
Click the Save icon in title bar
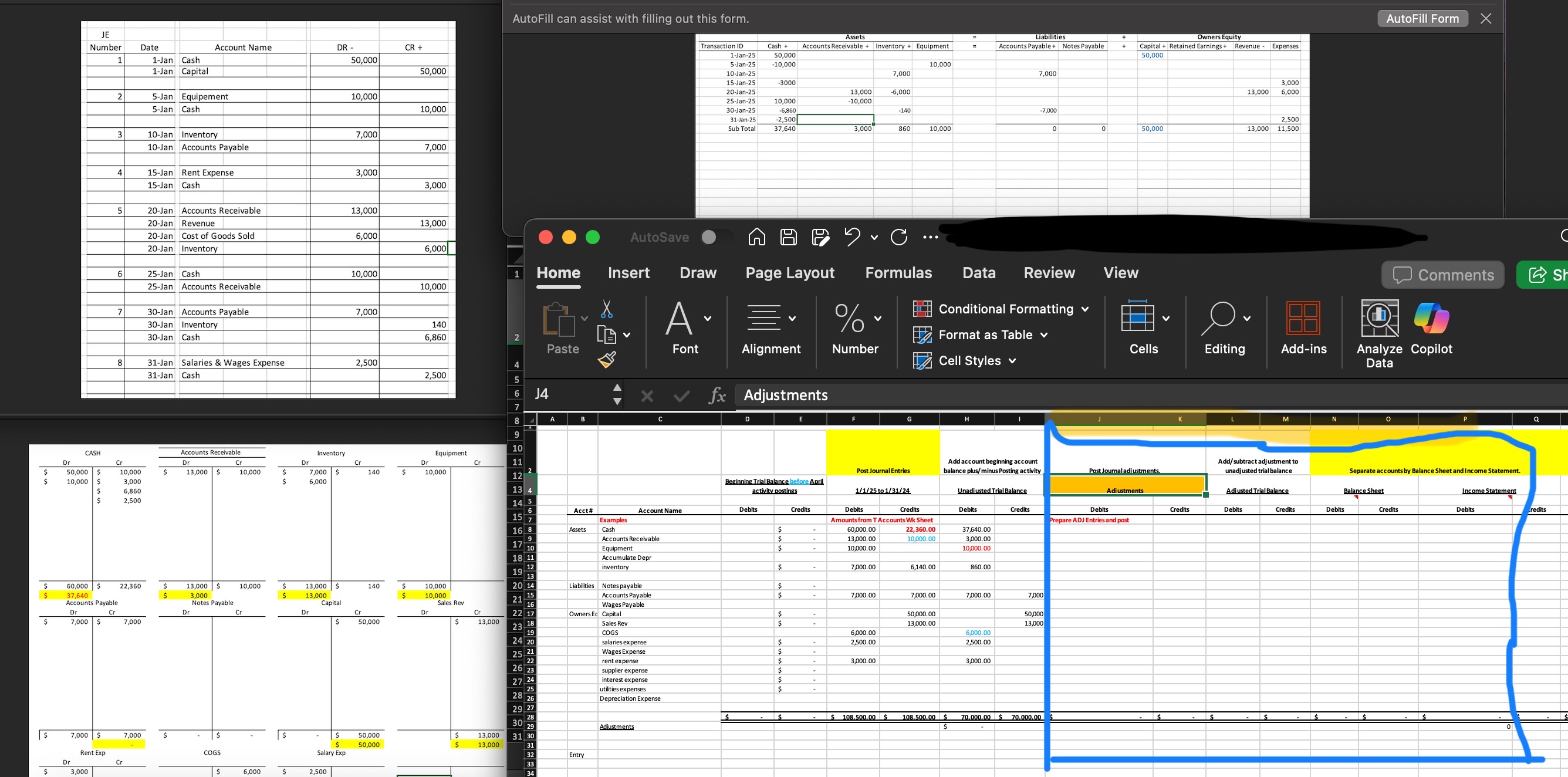coord(788,237)
